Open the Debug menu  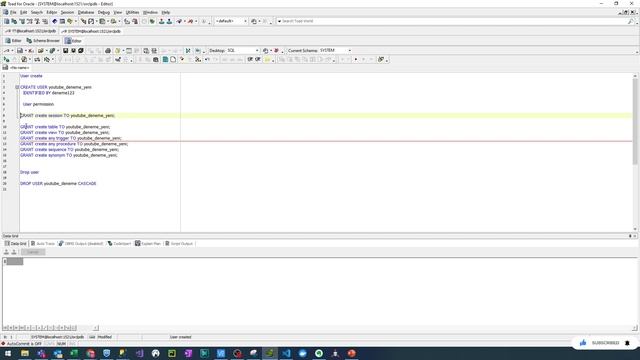tap(104, 13)
